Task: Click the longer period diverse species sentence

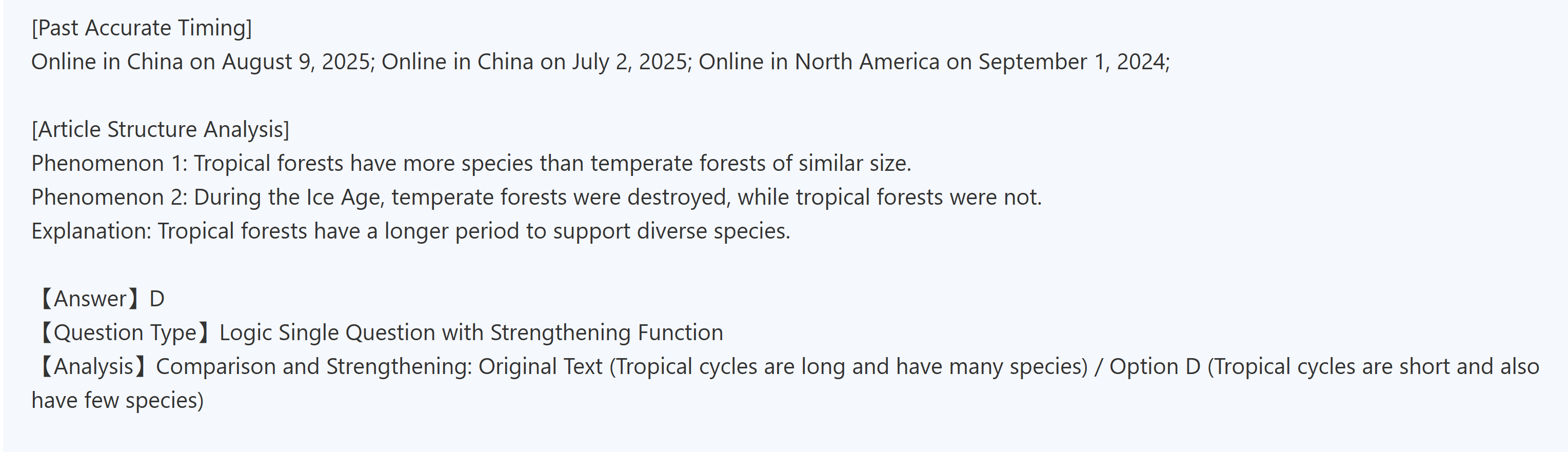Action: point(473,231)
